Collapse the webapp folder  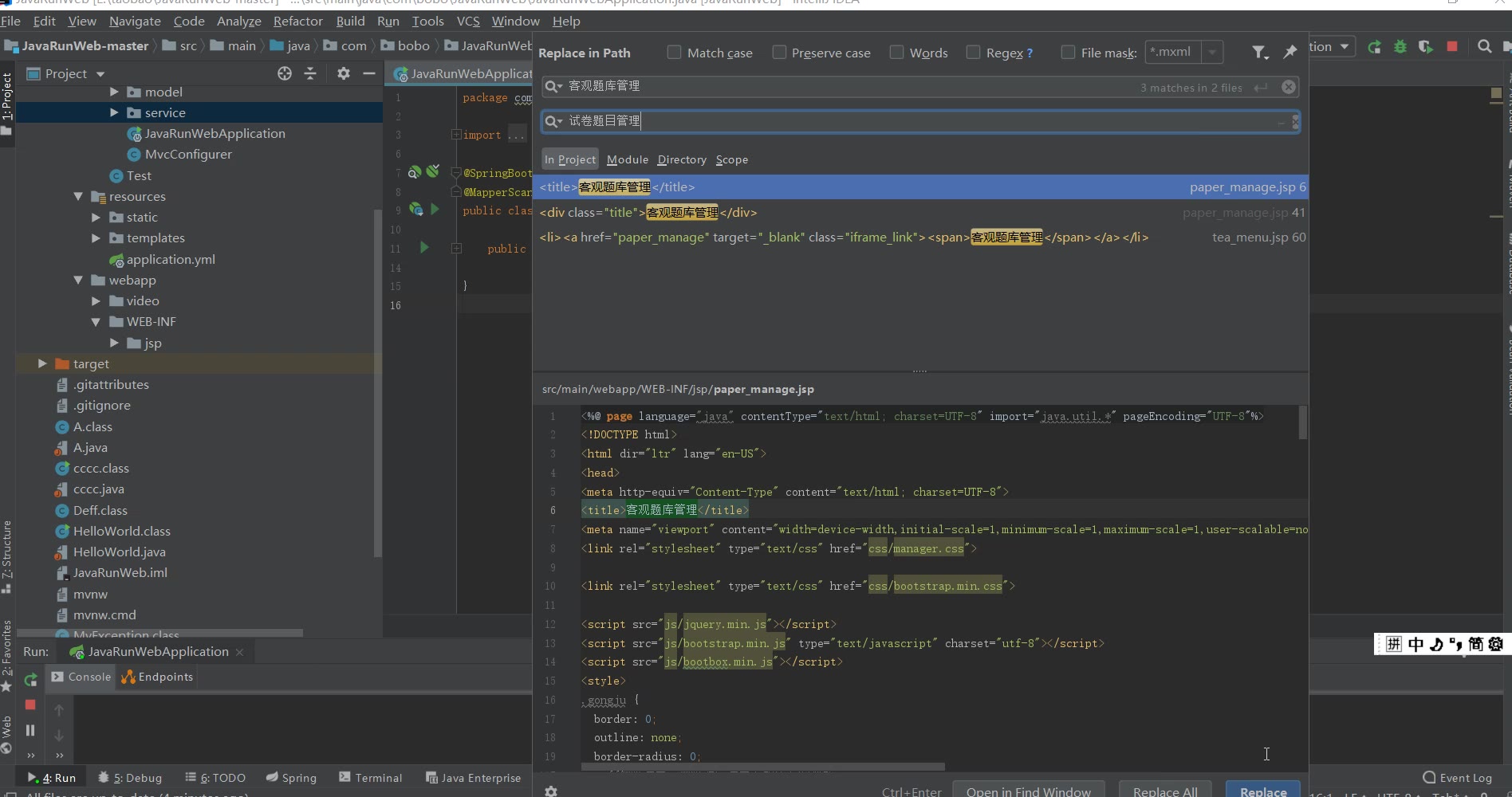tap(78, 280)
